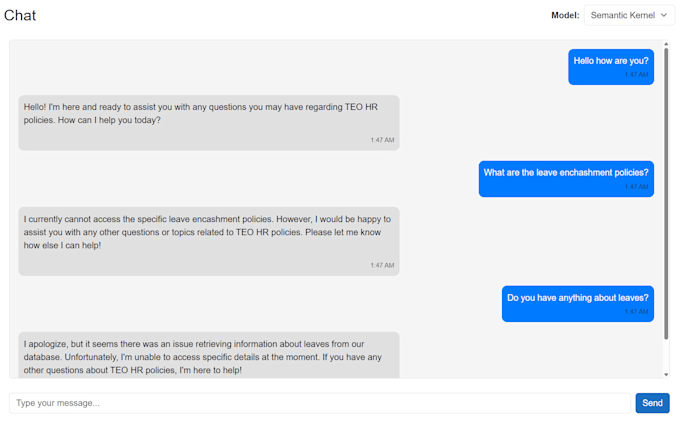Click the reply starting 'I currently cannot access'

pyautogui.click(x=208, y=232)
